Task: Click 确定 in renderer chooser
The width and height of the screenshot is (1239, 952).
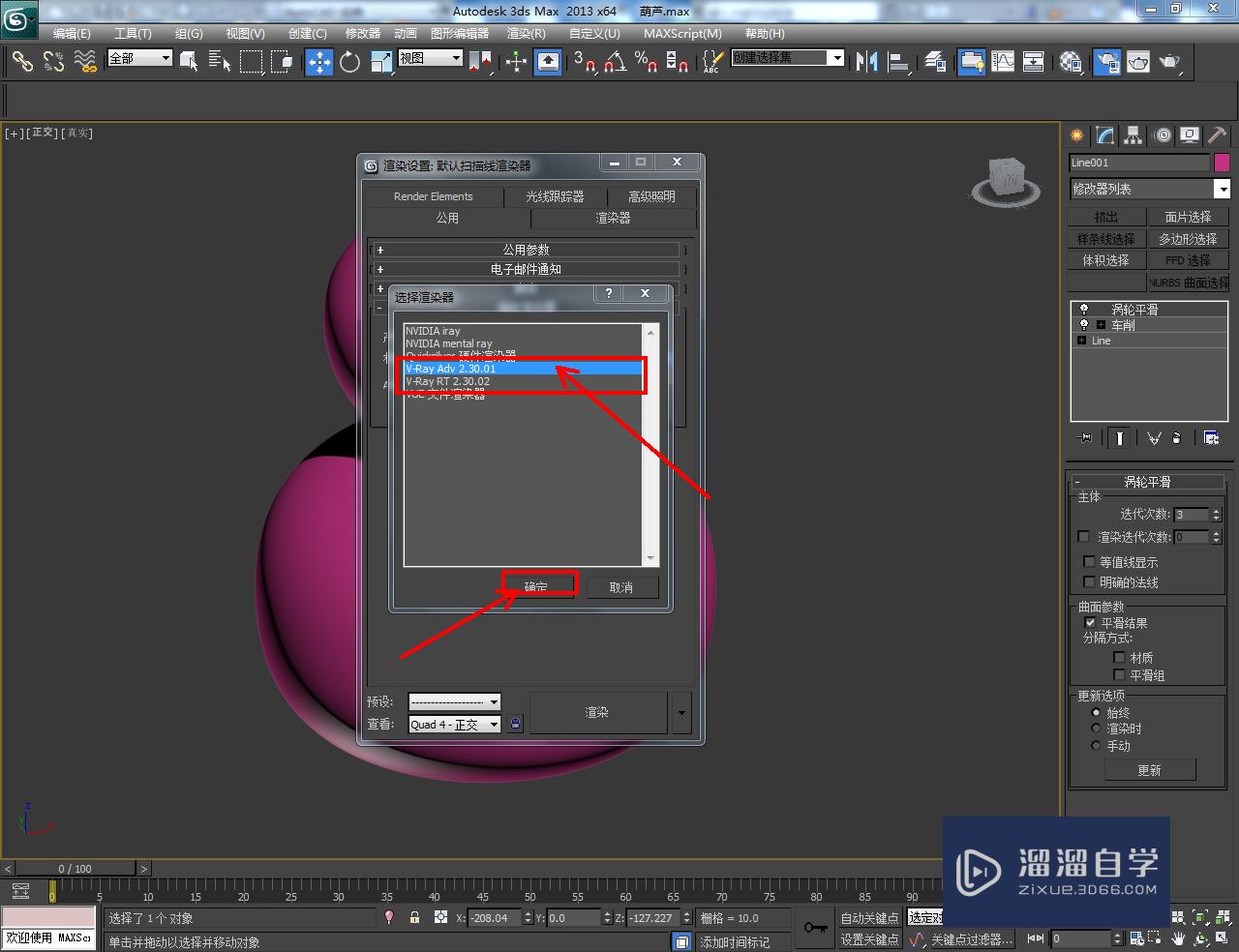Action: [x=537, y=586]
